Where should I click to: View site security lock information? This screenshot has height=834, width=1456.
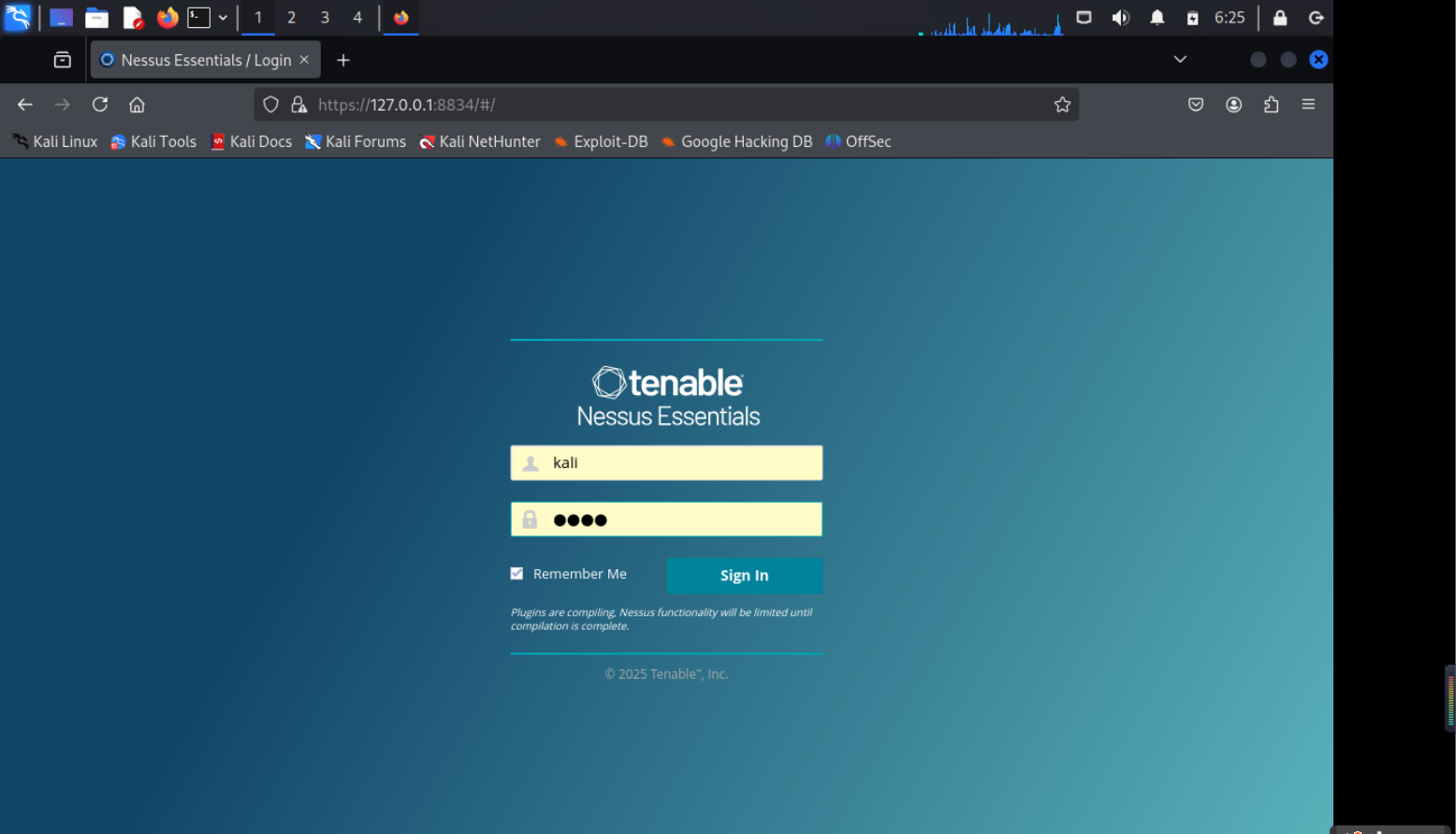(x=299, y=105)
